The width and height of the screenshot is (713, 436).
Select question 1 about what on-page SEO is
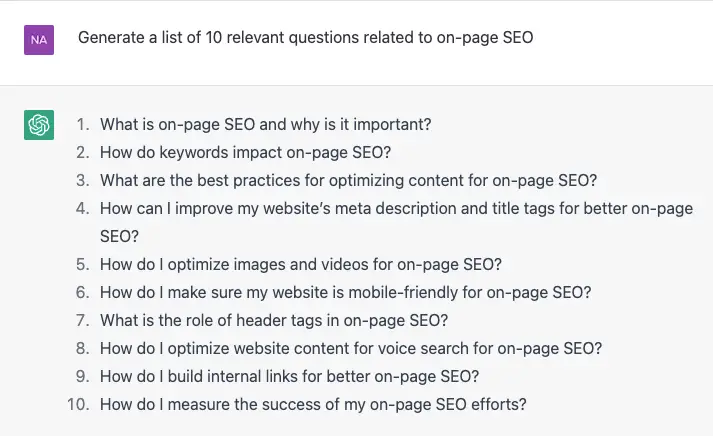click(x=266, y=124)
